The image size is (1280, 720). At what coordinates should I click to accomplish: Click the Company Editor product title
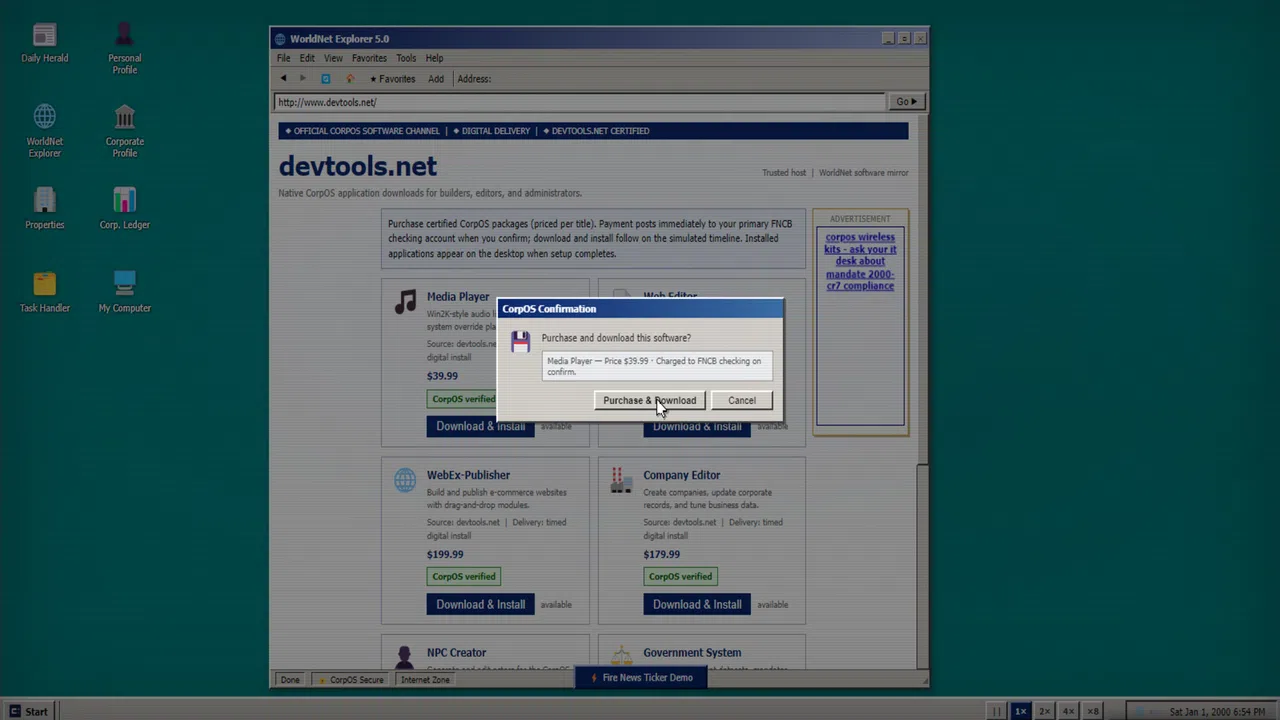(681, 475)
